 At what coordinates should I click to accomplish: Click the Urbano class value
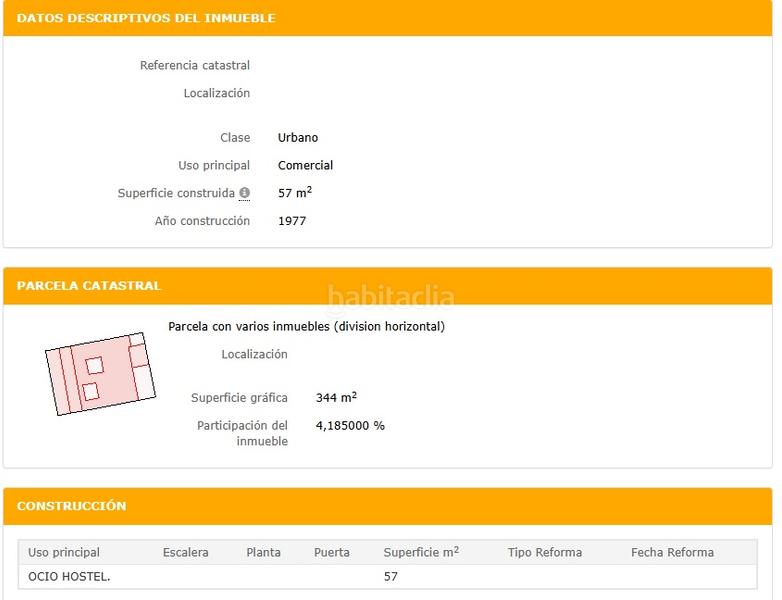tap(298, 137)
